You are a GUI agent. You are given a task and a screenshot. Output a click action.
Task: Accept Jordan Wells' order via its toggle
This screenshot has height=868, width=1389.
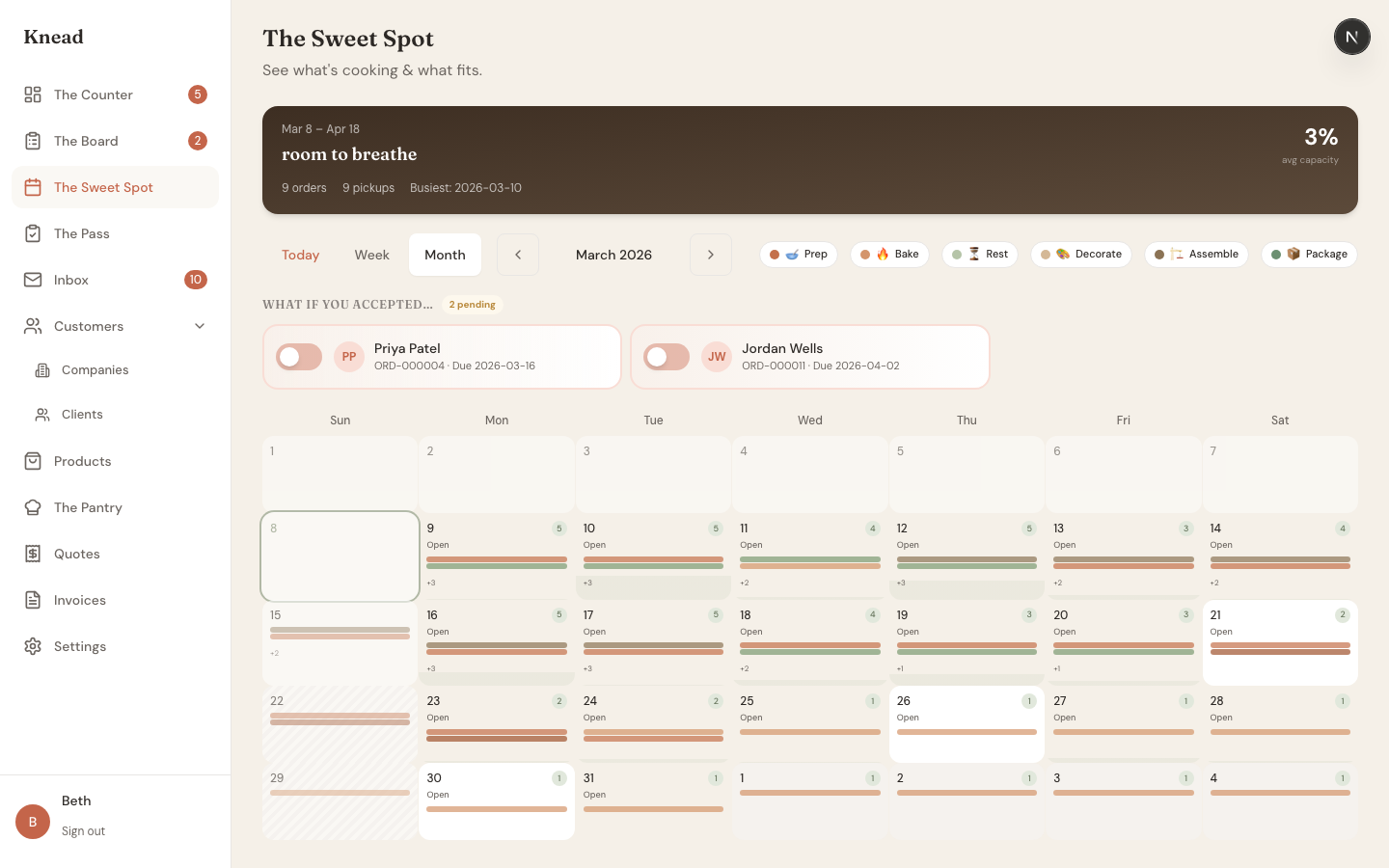point(667,357)
